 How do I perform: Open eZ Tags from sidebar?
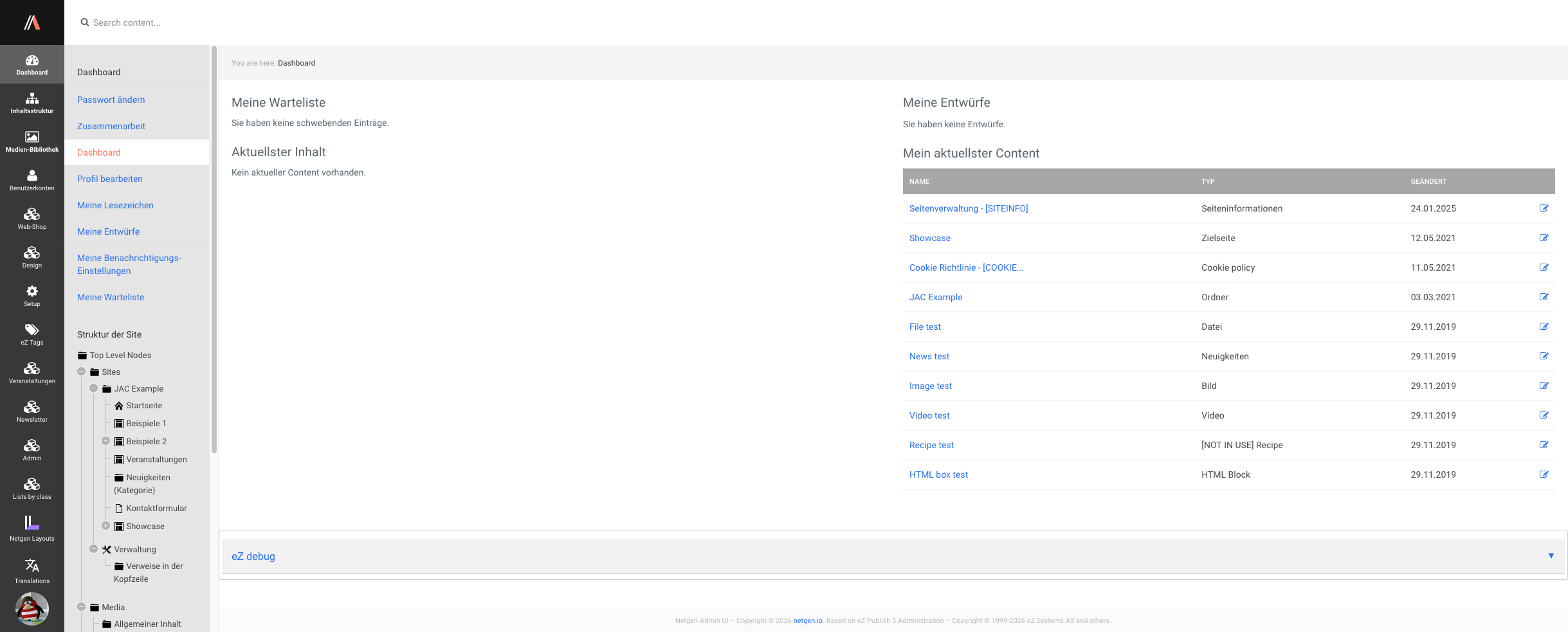(32, 334)
